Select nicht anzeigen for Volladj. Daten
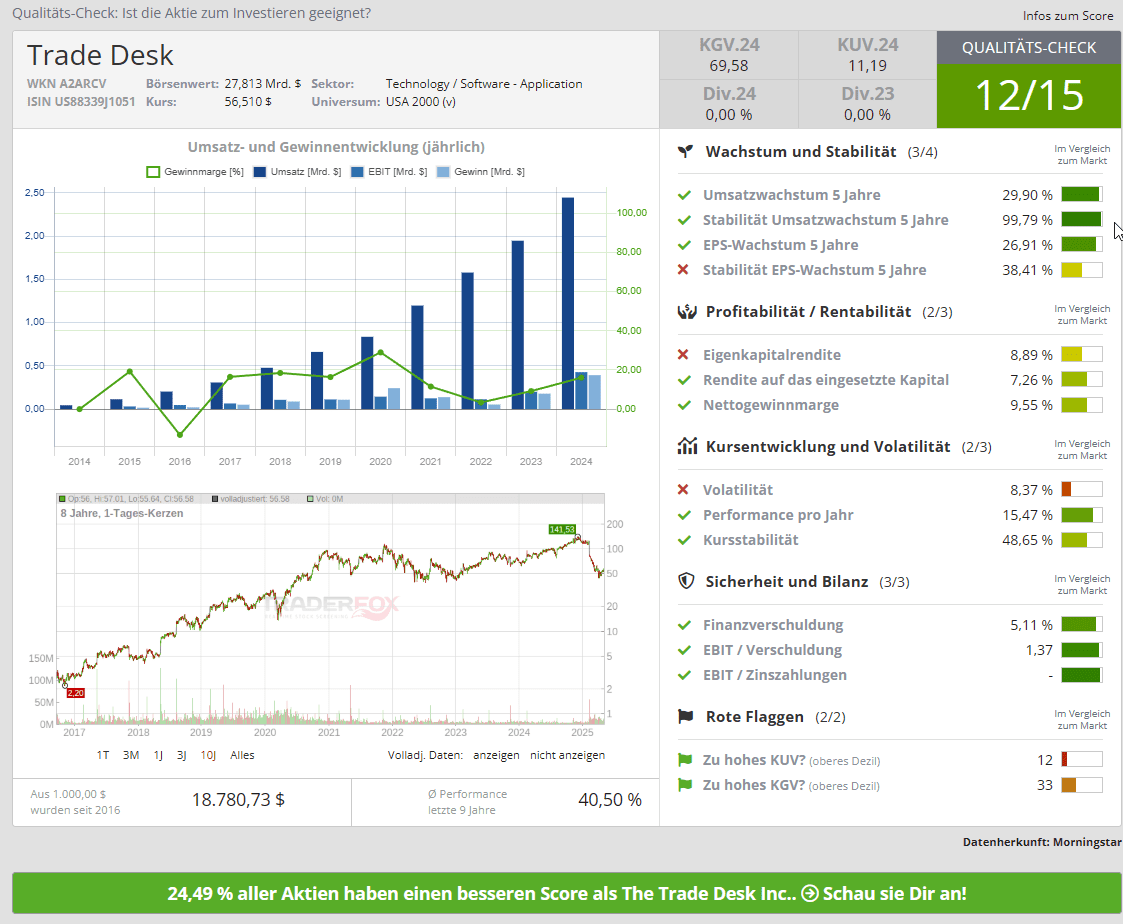Viewport: 1123px width, 924px height. (x=567, y=755)
